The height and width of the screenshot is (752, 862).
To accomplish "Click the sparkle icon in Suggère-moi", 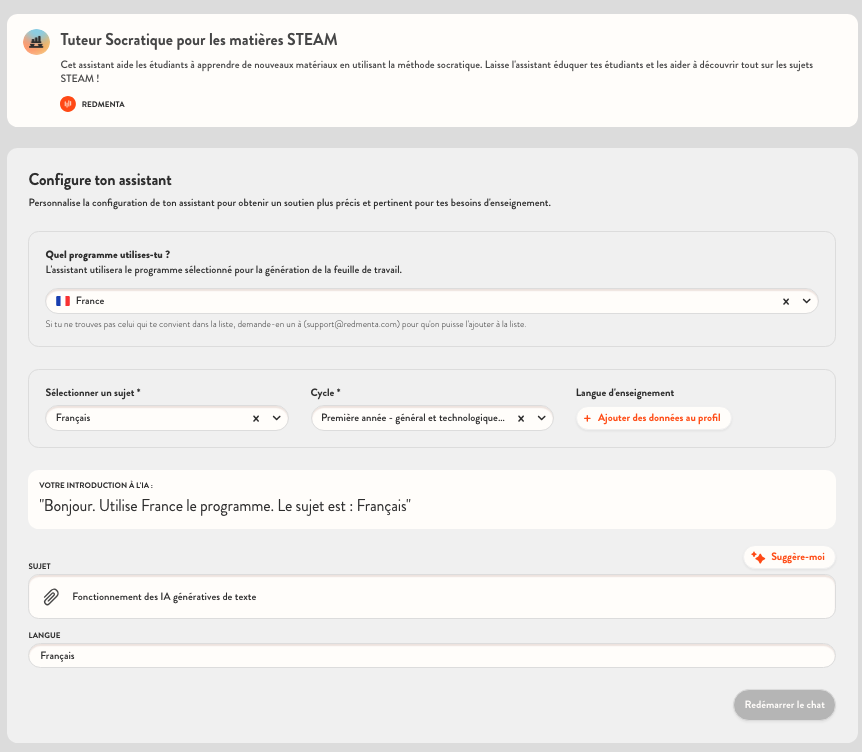I will (x=758, y=557).
